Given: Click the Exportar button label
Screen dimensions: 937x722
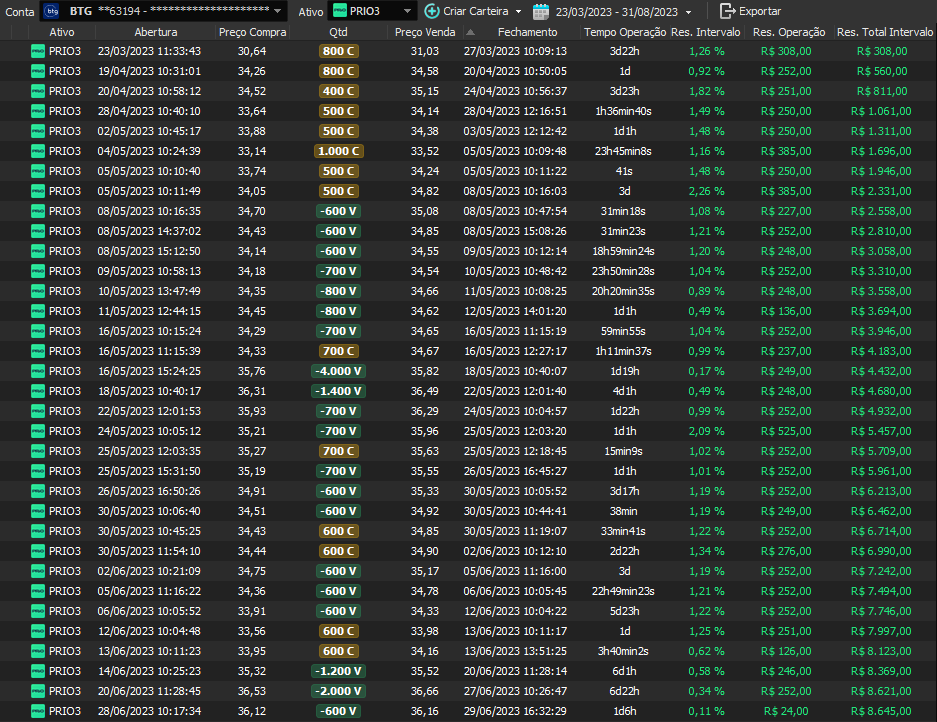Looking at the screenshot, I should click(760, 11).
